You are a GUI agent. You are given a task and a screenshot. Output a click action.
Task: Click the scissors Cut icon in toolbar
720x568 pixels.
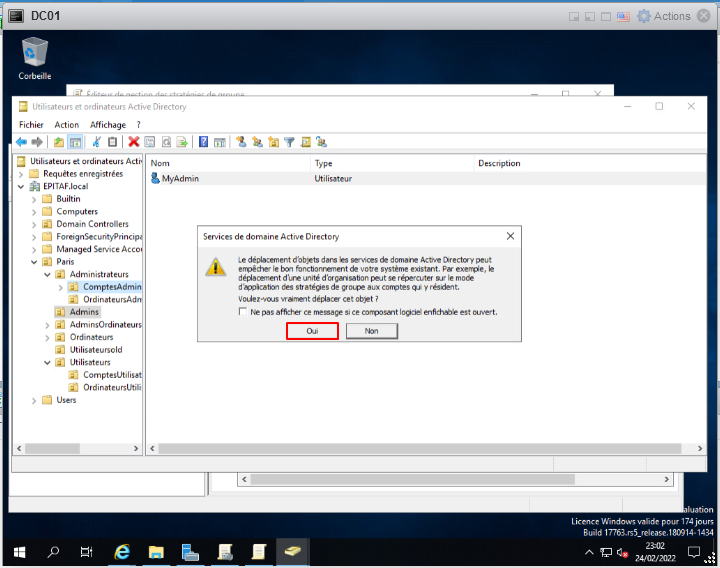pos(97,142)
